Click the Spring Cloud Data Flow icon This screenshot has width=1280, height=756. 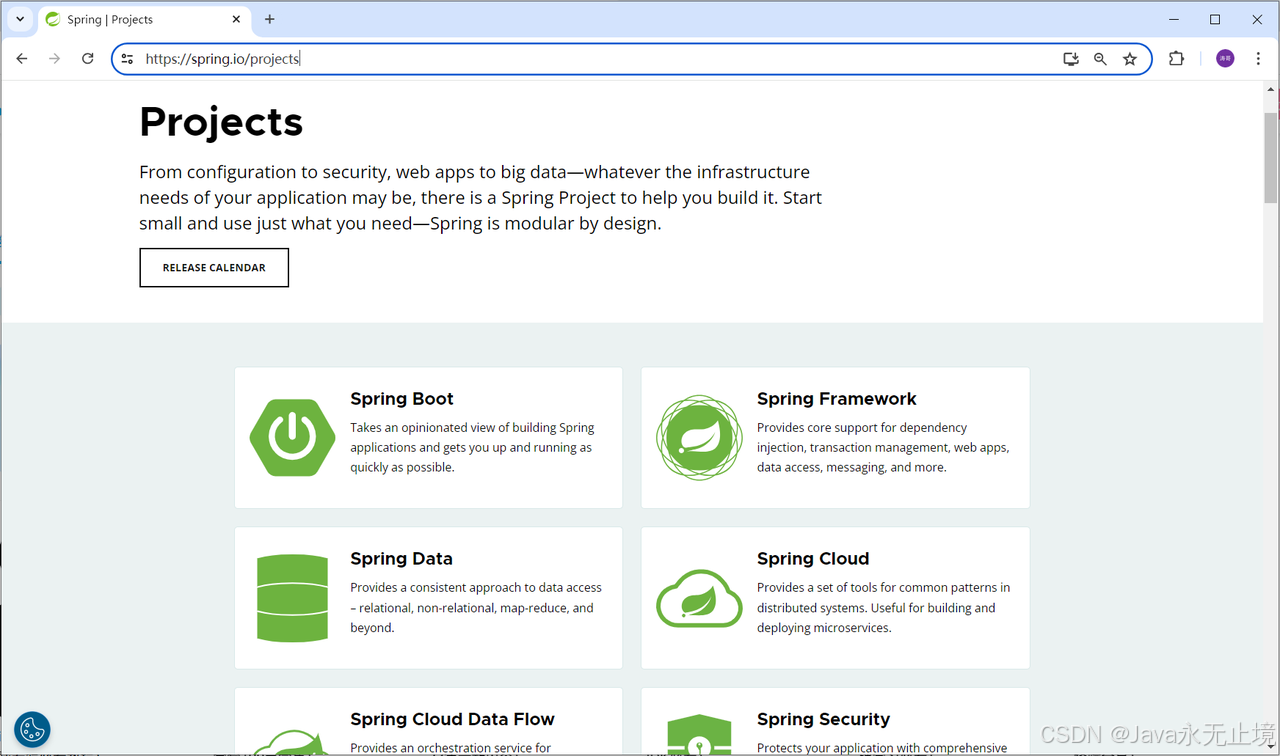pyautogui.click(x=291, y=740)
